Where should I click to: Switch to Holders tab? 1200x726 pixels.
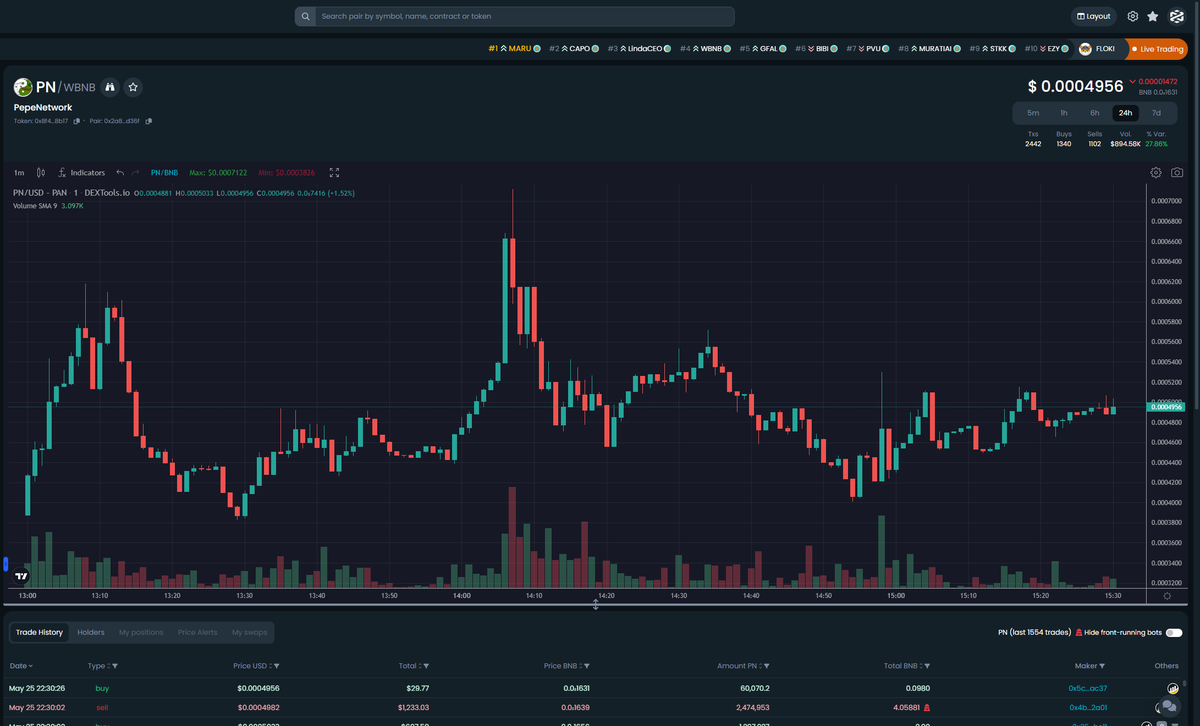(x=91, y=632)
